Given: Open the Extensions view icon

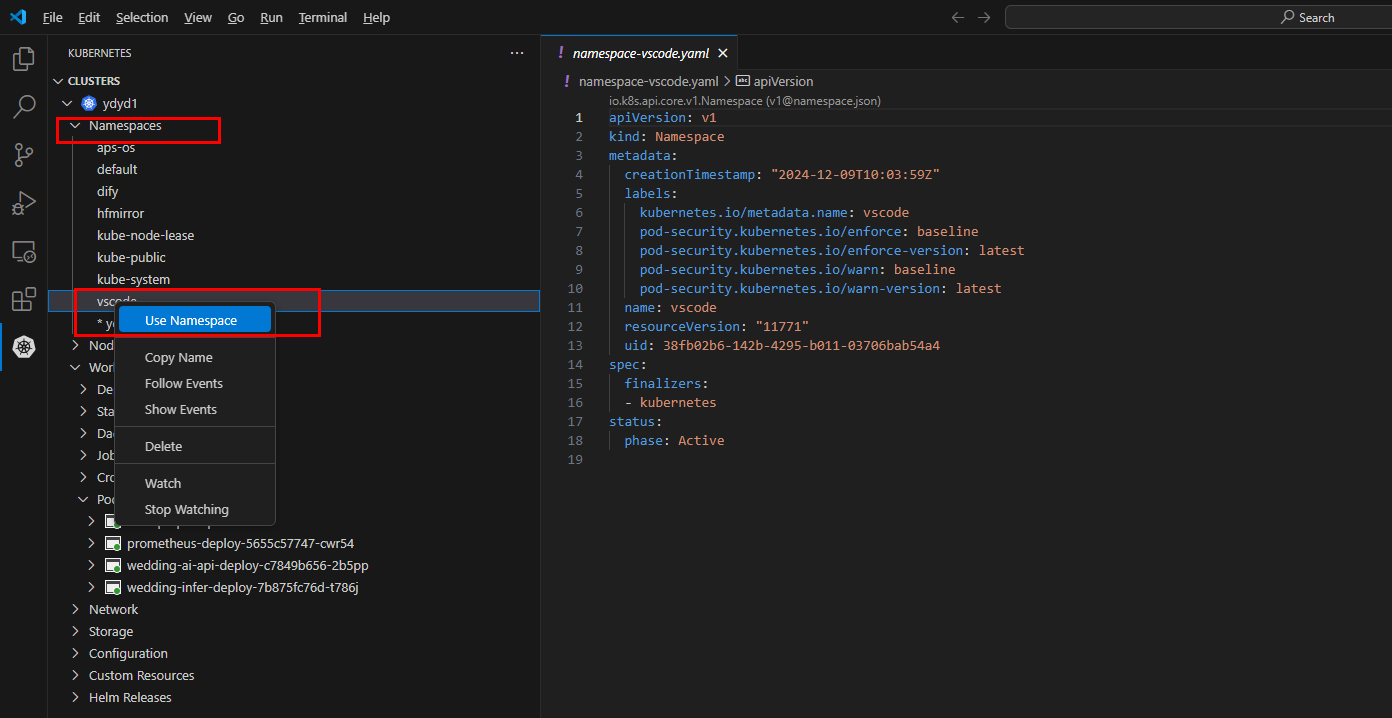Looking at the screenshot, I should [23, 299].
